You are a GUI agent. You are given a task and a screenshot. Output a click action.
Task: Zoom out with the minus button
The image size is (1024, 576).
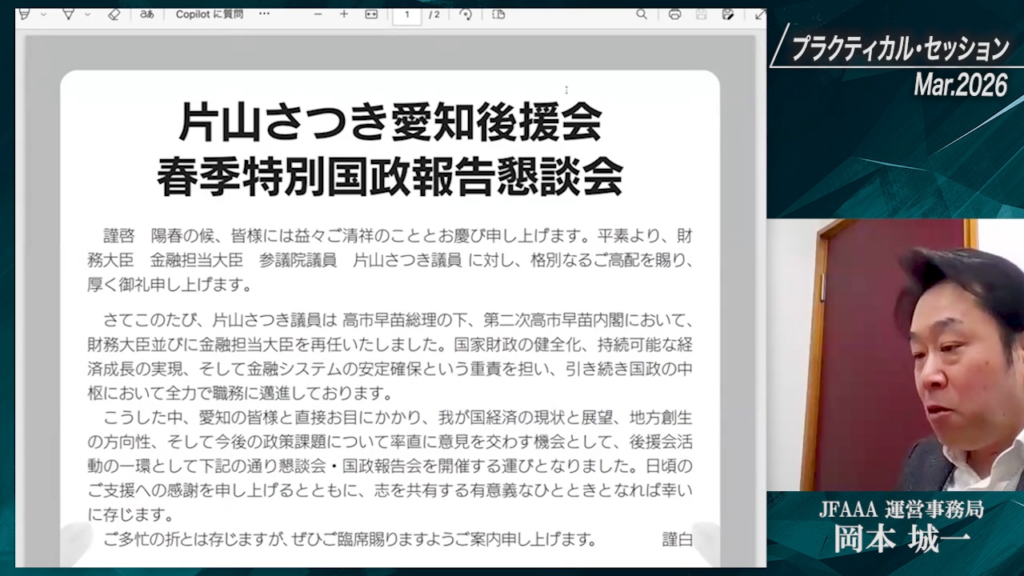318,14
